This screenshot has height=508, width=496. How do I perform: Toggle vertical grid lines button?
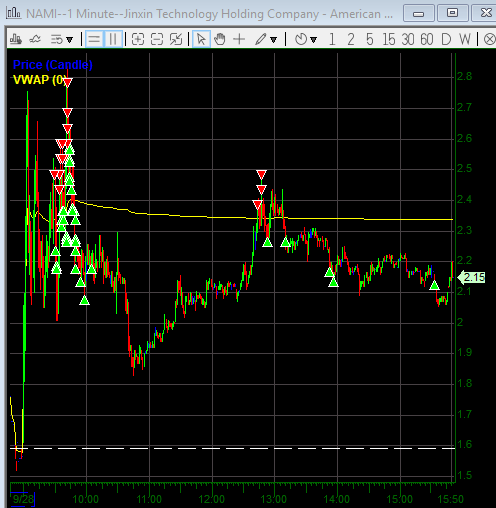pyautogui.click(x=113, y=39)
